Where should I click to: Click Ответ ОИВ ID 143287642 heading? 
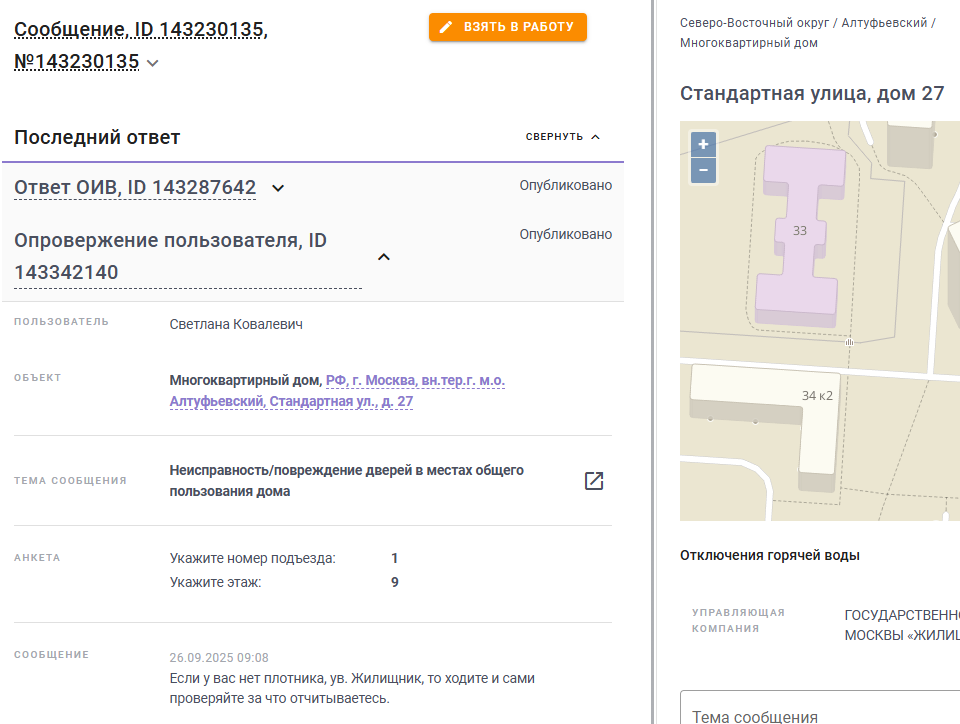(135, 187)
